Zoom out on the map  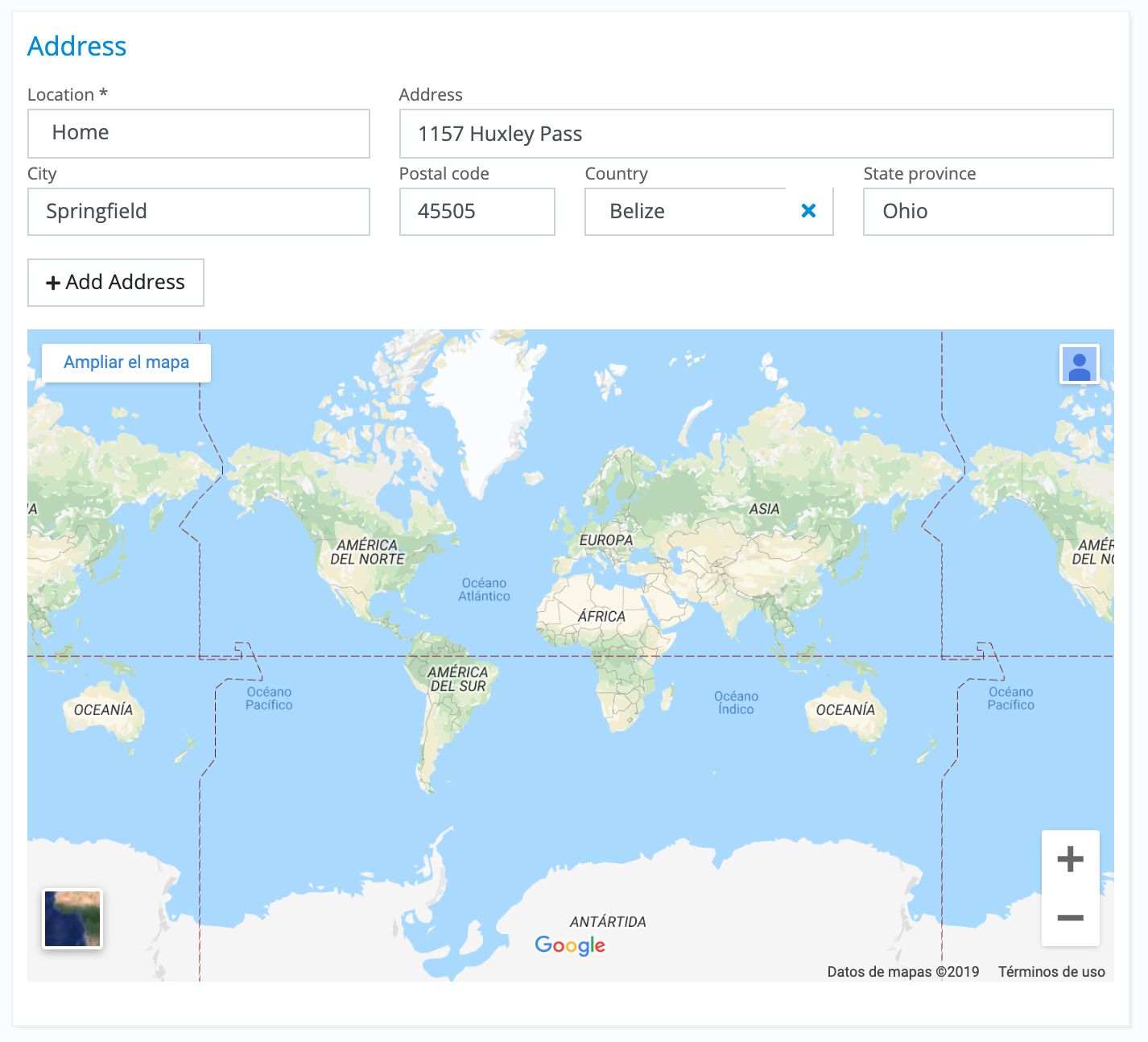[x=1070, y=918]
